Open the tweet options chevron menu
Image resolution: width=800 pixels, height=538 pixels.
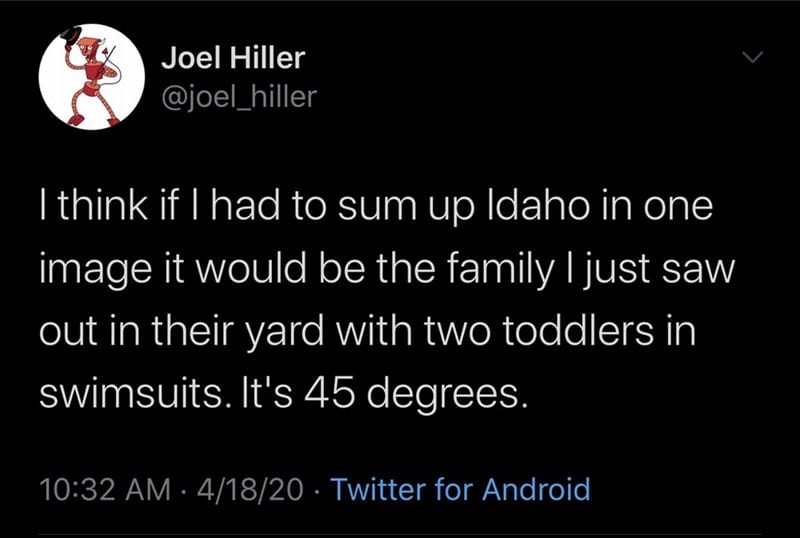pyautogui.click(x=752, y=57)
